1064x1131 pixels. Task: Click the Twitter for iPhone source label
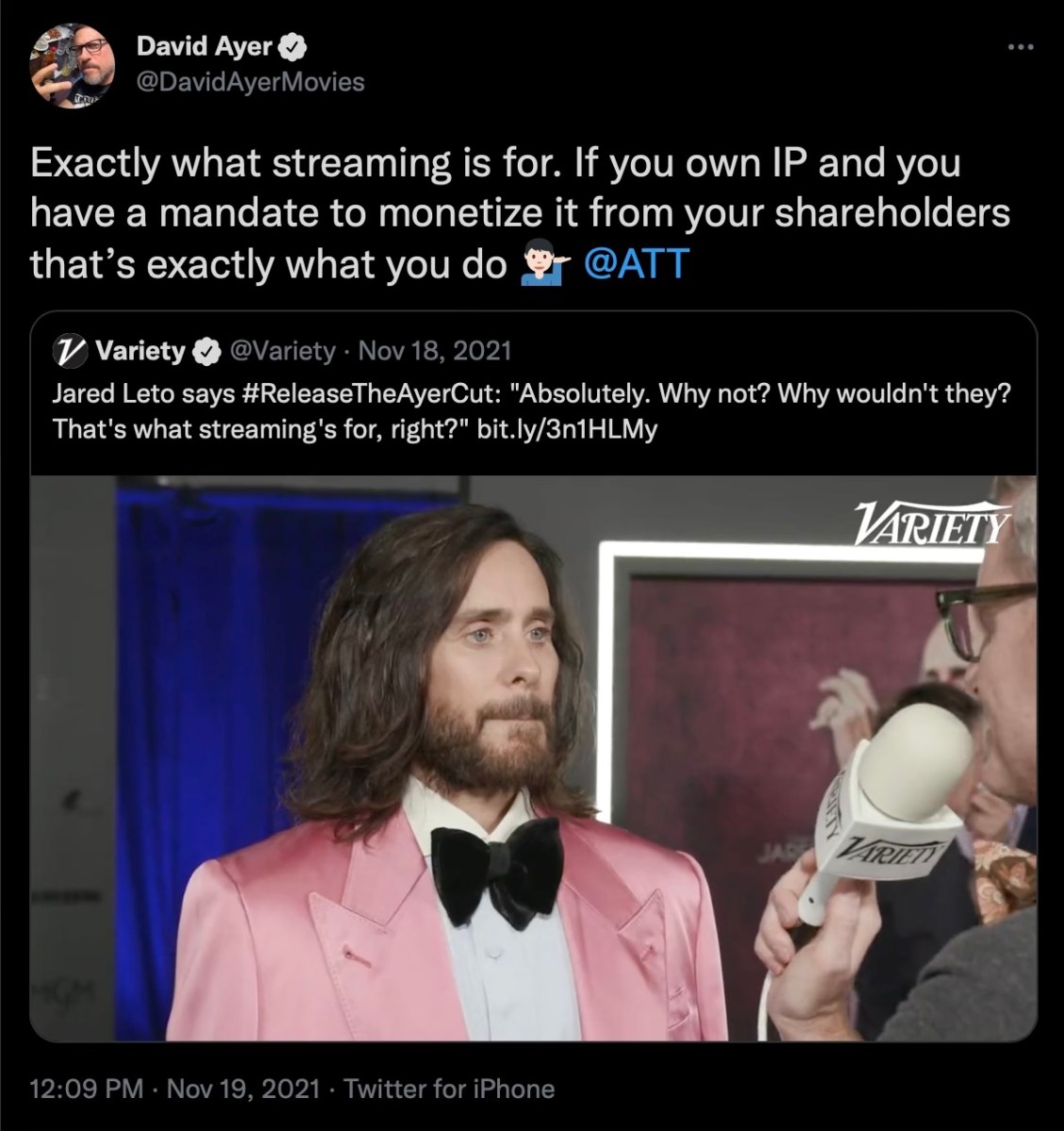[449, 1089]
